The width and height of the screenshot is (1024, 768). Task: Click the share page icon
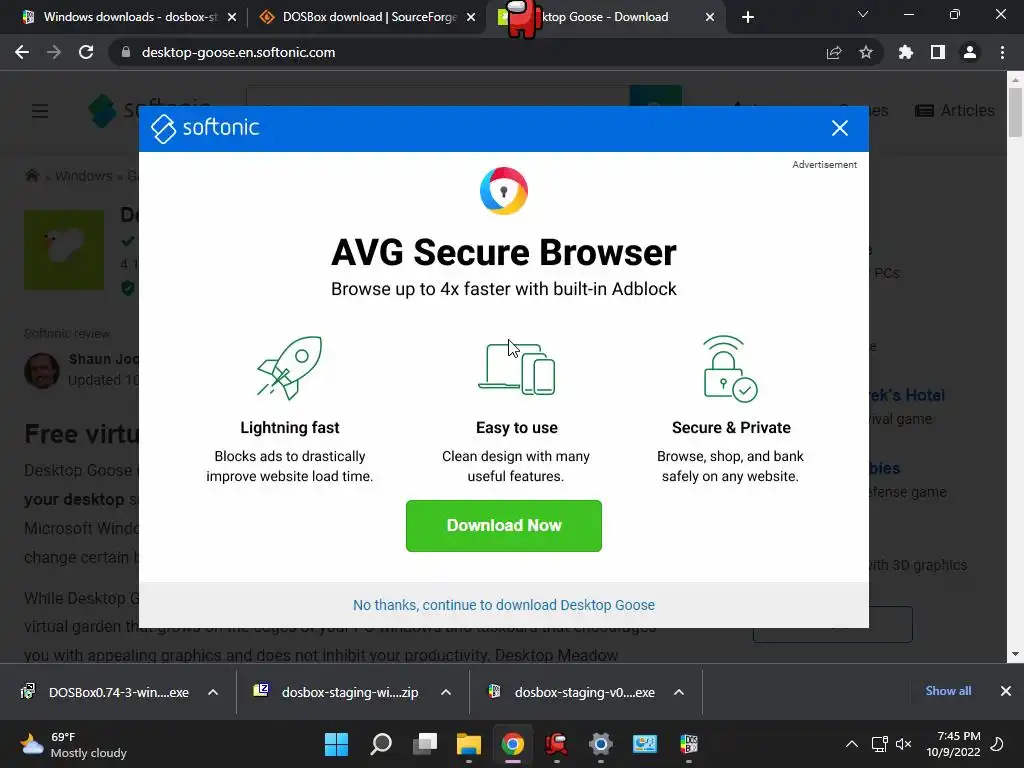point(834,52)
